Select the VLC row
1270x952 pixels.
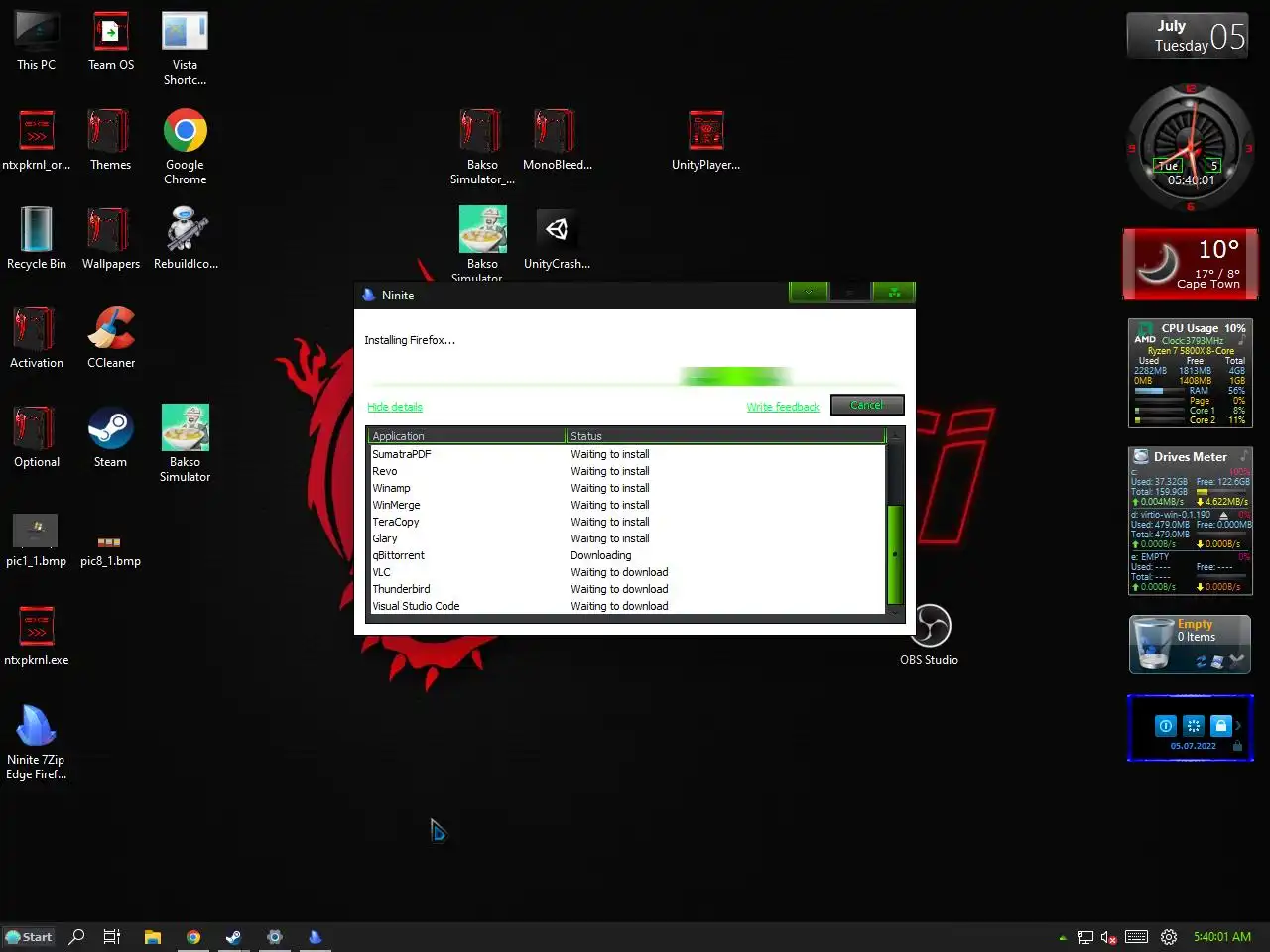626,572
